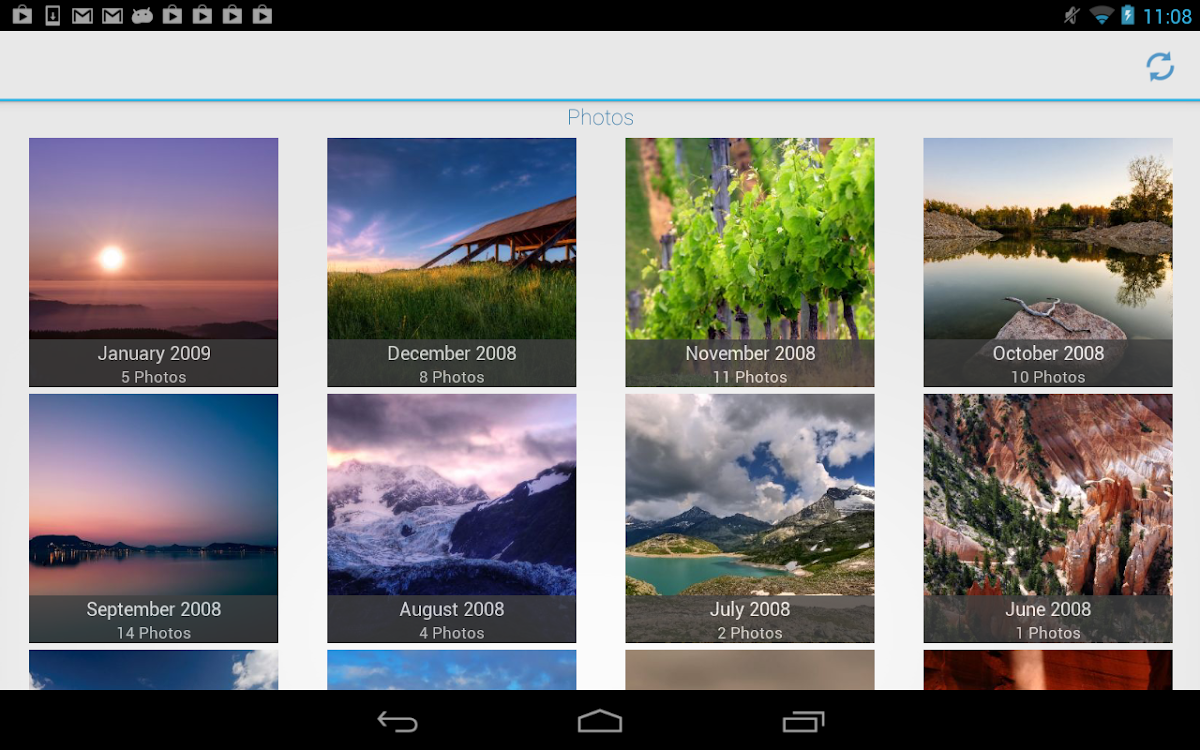Open the October 2008 lake album thumbnail
1200x750 pixels.
(x=1048, y=262)
